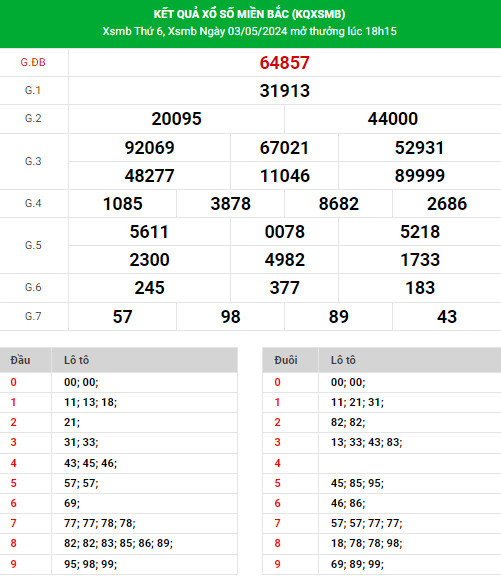Click red head digit 7 in Đầu table
501x576 pixels.
click(x=13, y=523)
